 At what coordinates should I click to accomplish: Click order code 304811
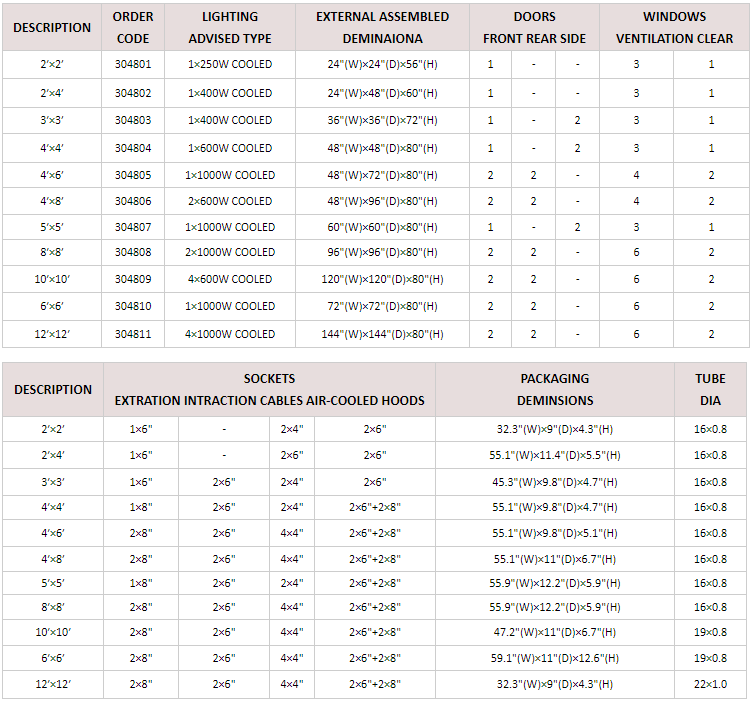pyautogui.click(x=132, y=334)
